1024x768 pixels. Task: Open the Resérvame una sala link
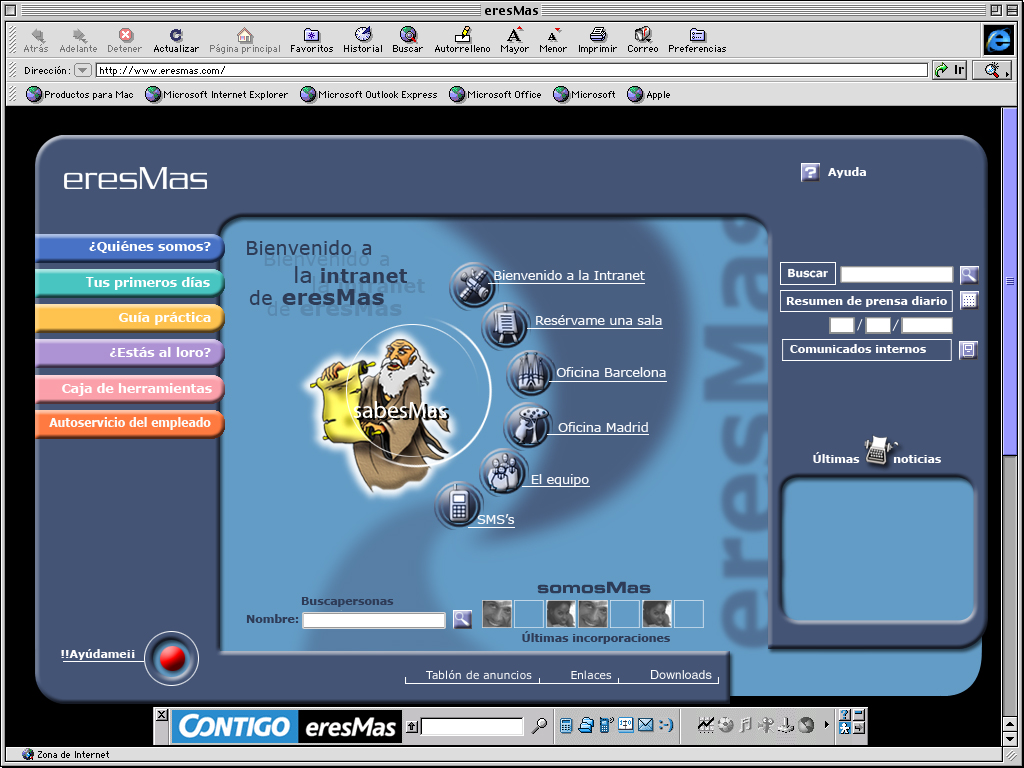click(598, 321)
